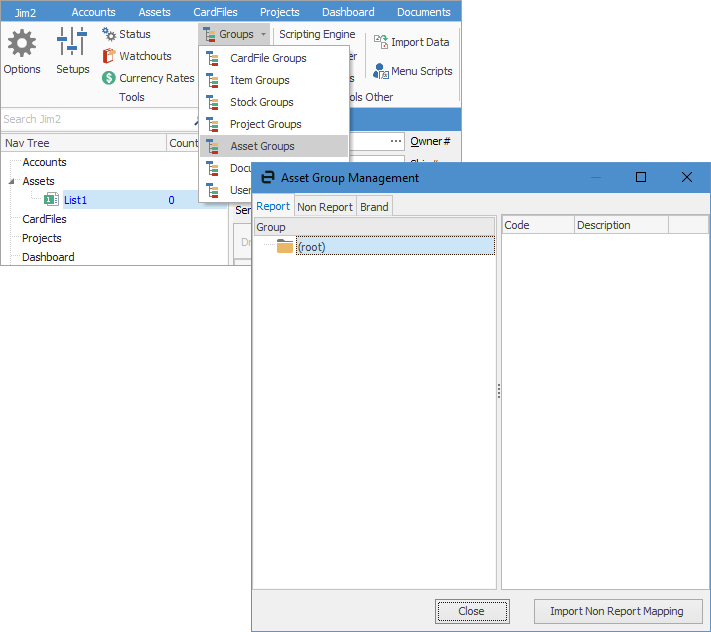Click the Item Groups menu icon
The height and width of the screenshot is (632, 711).
click(x=212, y=80)
